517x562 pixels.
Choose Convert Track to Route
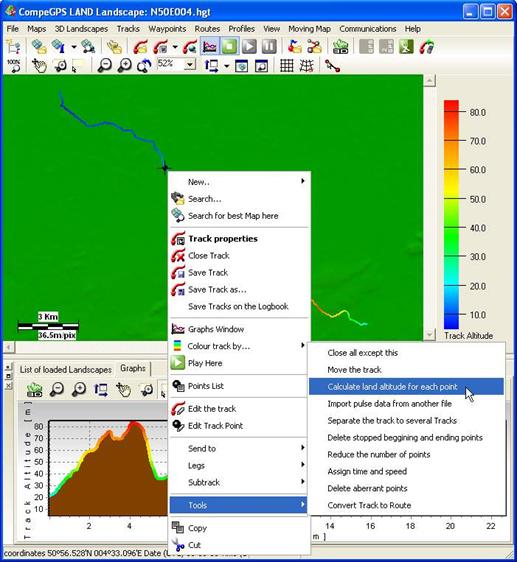(406, 505)
